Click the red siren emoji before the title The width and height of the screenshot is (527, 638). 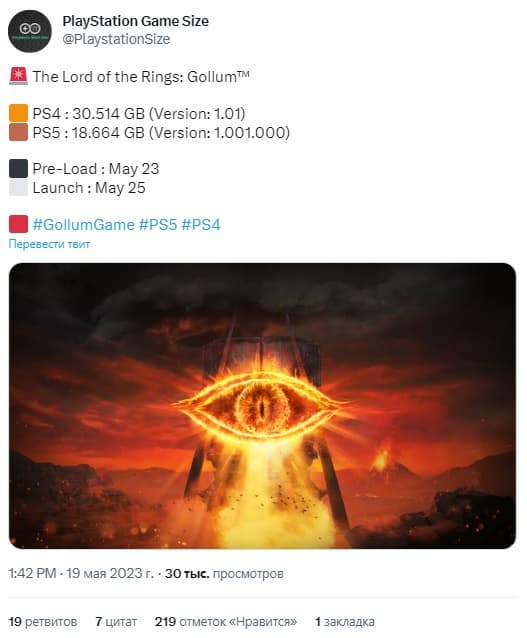point(18,76)
